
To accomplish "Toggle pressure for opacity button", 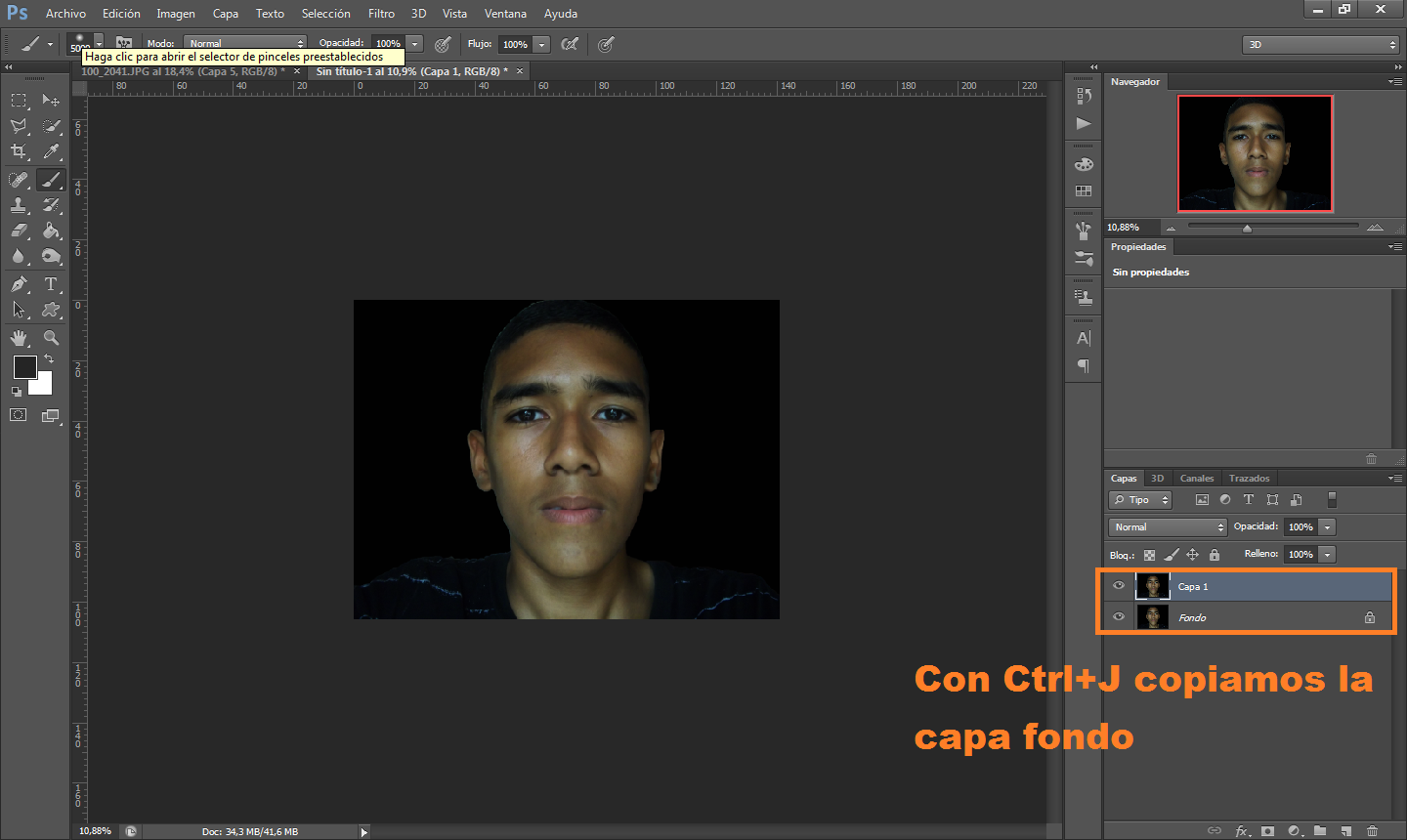I will coord(443,43).
